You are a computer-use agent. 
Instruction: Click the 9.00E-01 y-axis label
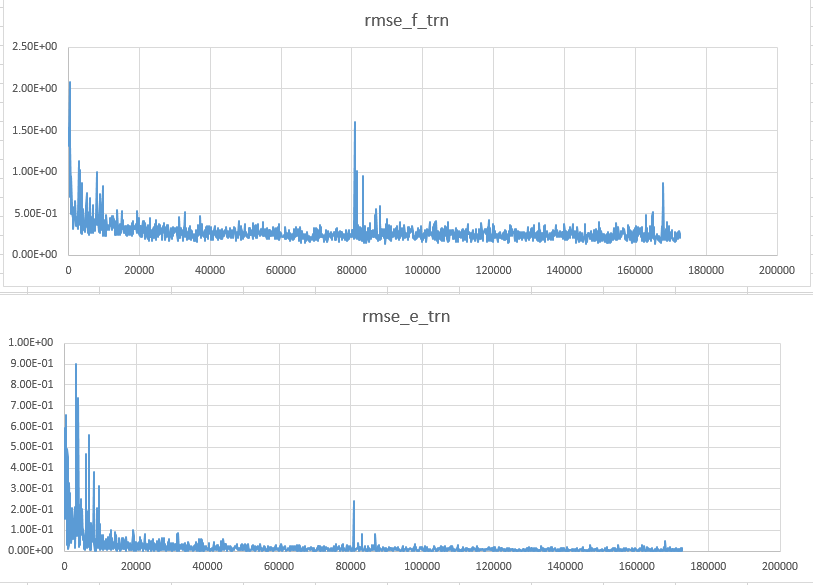(x=32, y=364)
